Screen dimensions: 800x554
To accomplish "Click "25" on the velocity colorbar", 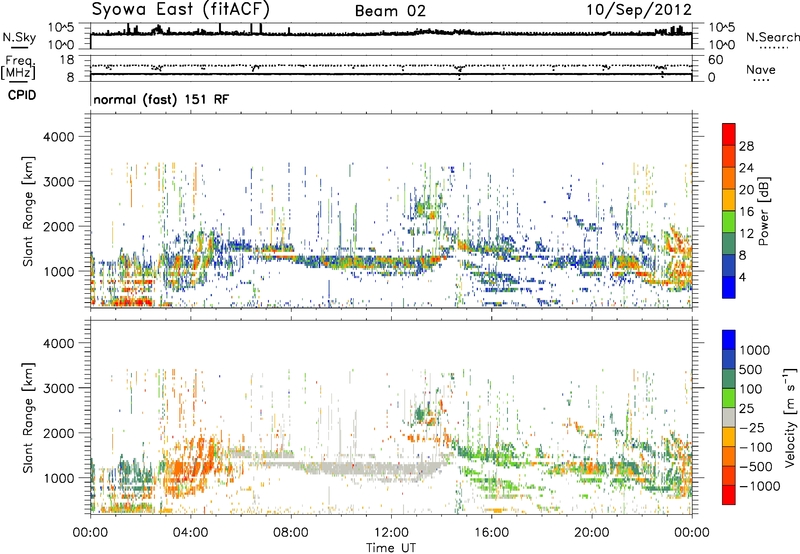I will tap(746, 408).
